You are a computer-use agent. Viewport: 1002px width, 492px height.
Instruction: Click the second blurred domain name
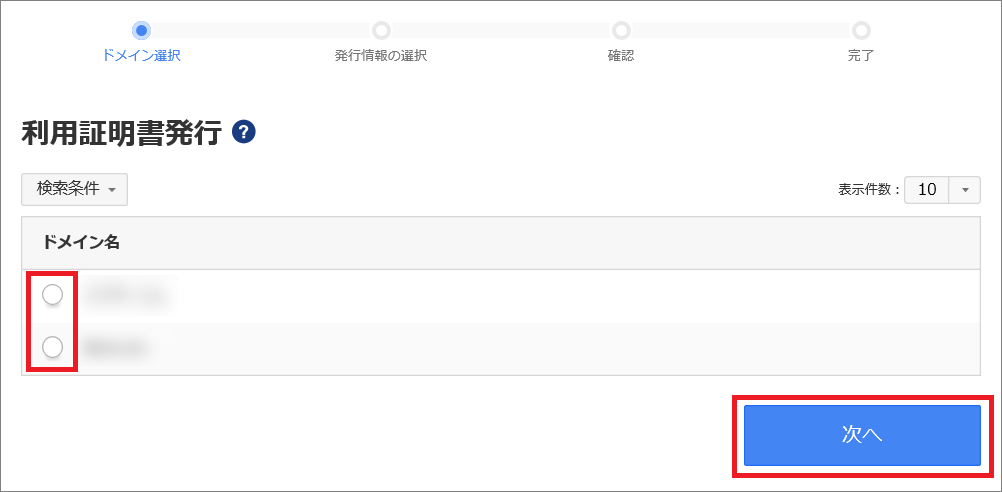(117, 348)
